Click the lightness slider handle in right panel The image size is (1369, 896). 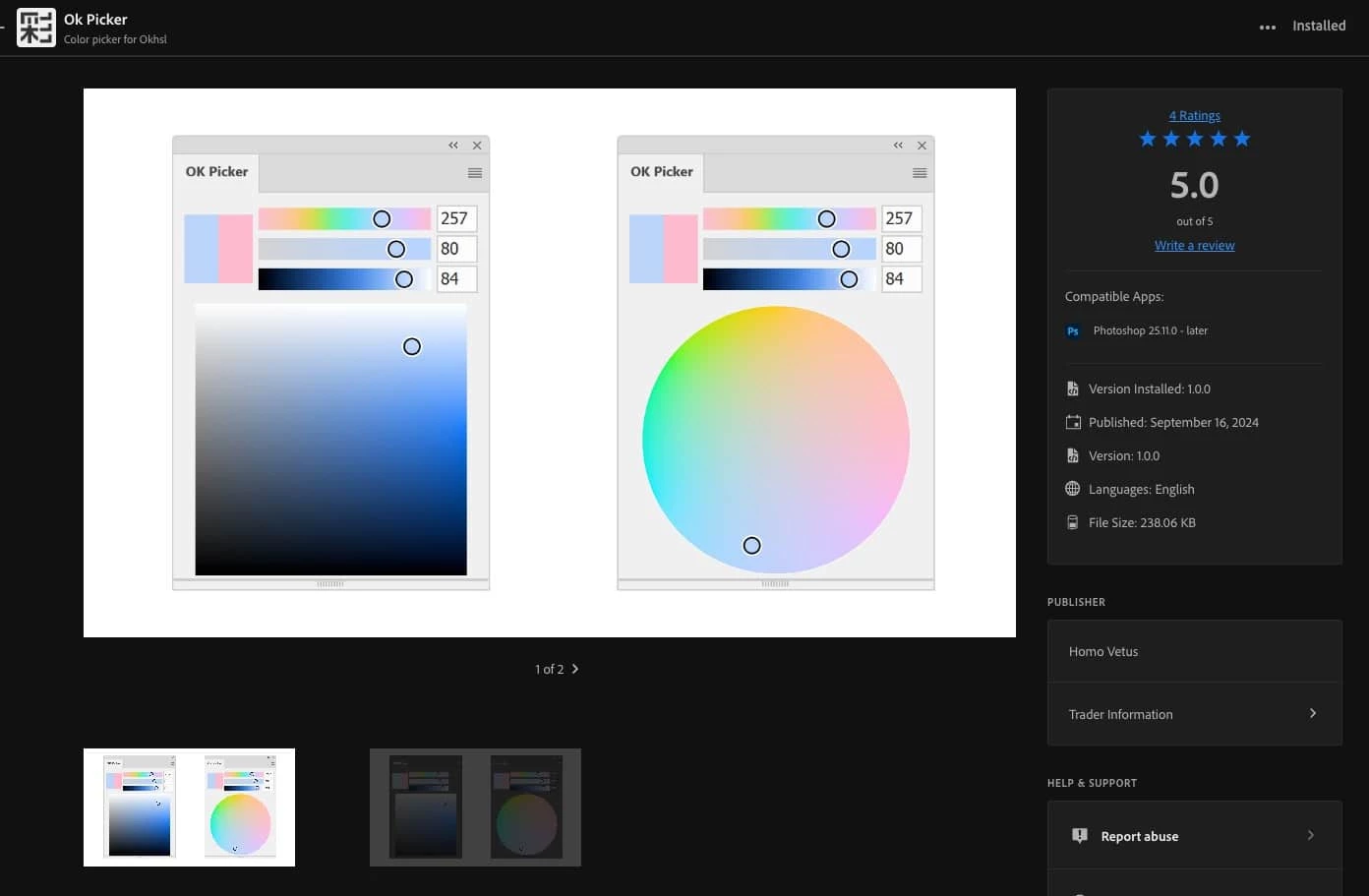(x=849, y=279)
